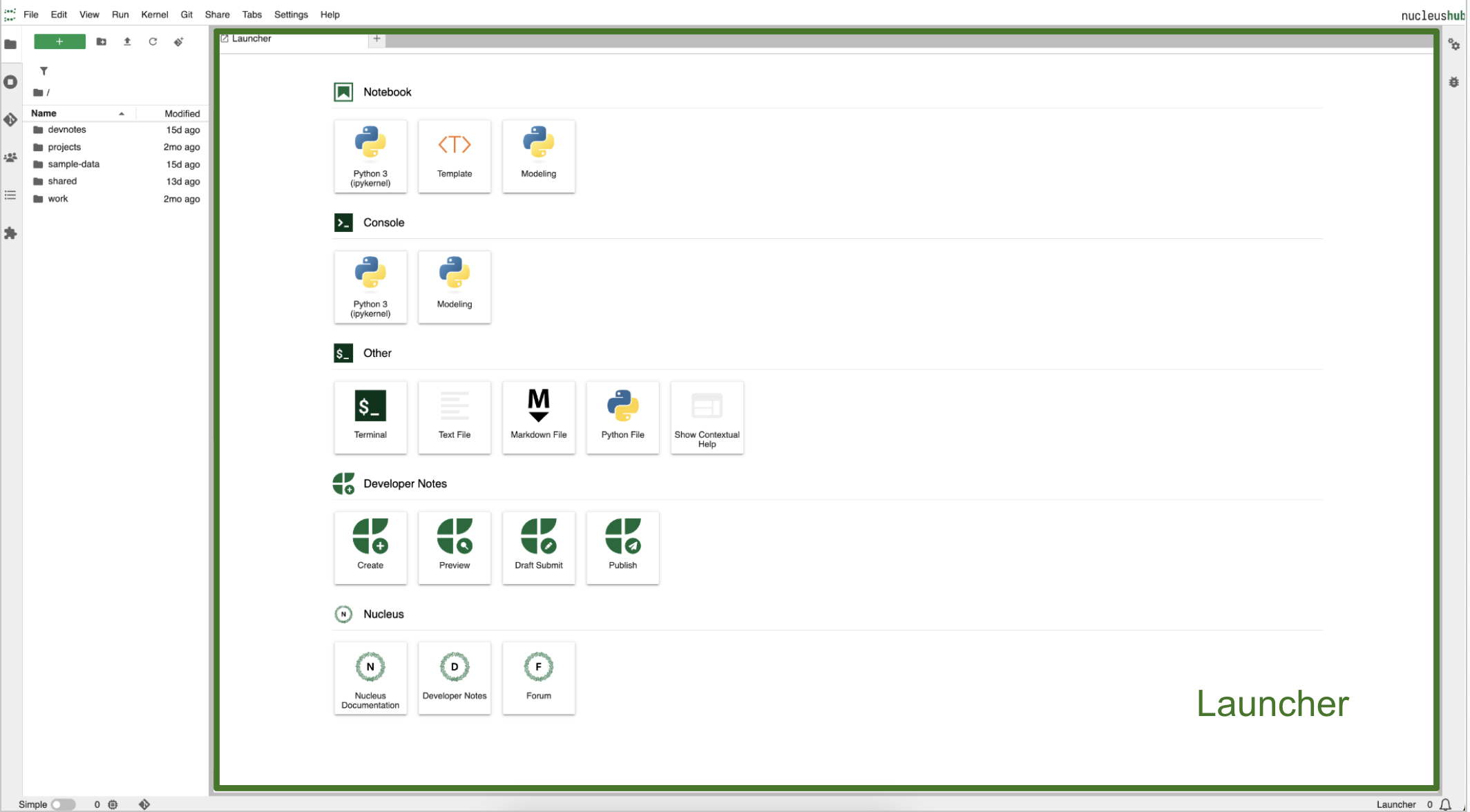This screenshot has height=812, width=1470.
Task: Select the projects folder
Action: (x=115, y=147)
